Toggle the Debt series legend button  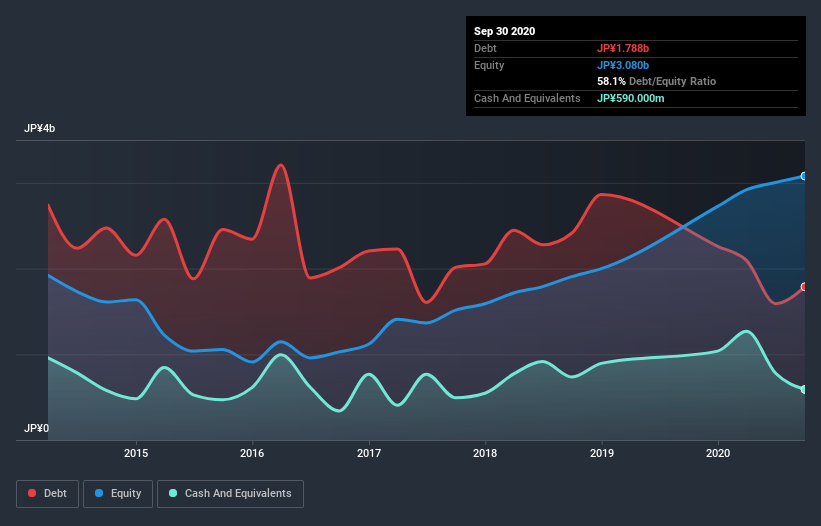tap(48, 494)
